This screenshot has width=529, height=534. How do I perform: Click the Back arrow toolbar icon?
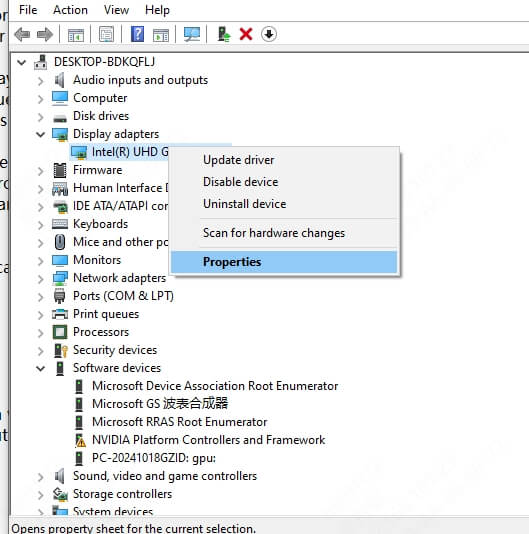point(22,34)
